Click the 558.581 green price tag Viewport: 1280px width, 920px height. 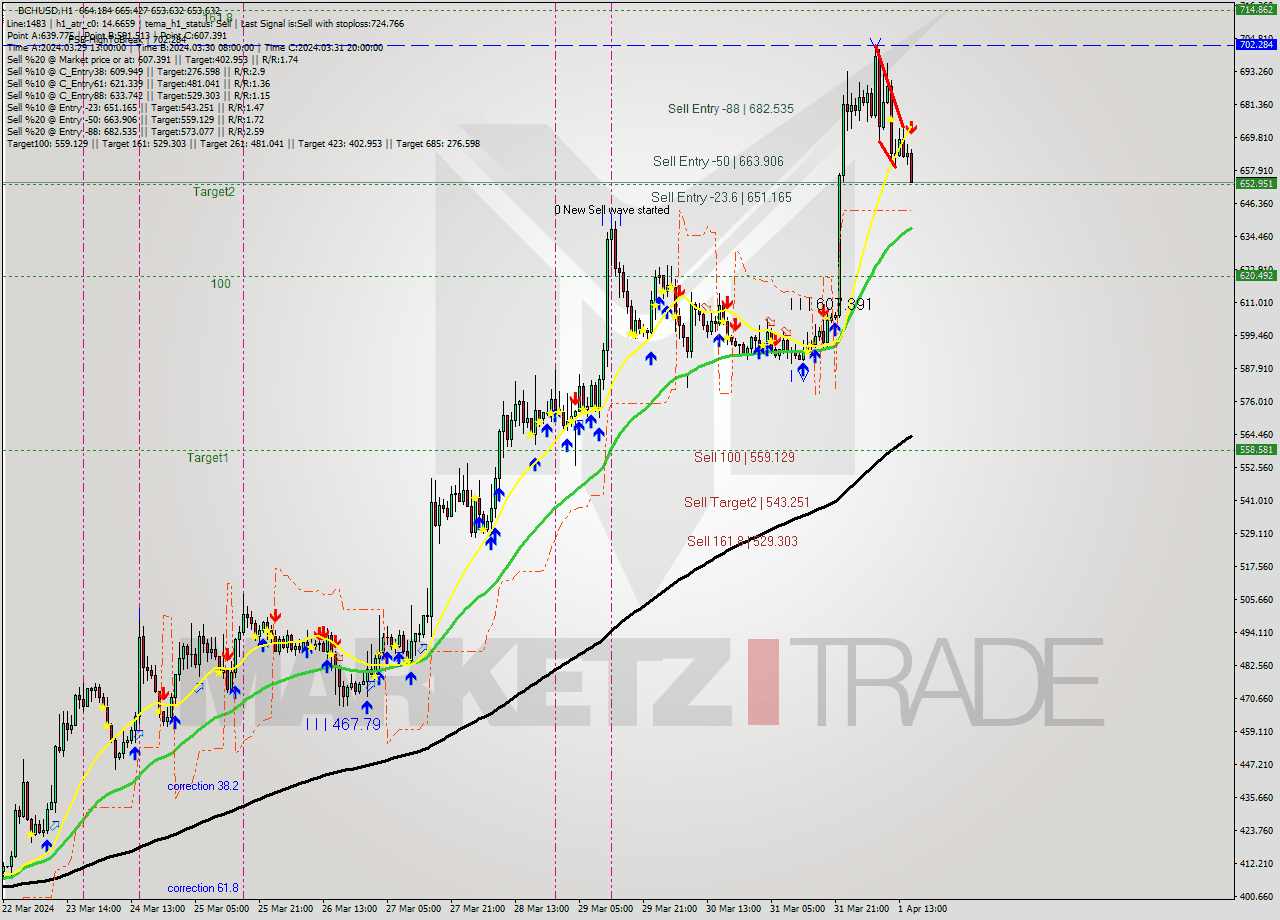click(x=1256, y=450)
